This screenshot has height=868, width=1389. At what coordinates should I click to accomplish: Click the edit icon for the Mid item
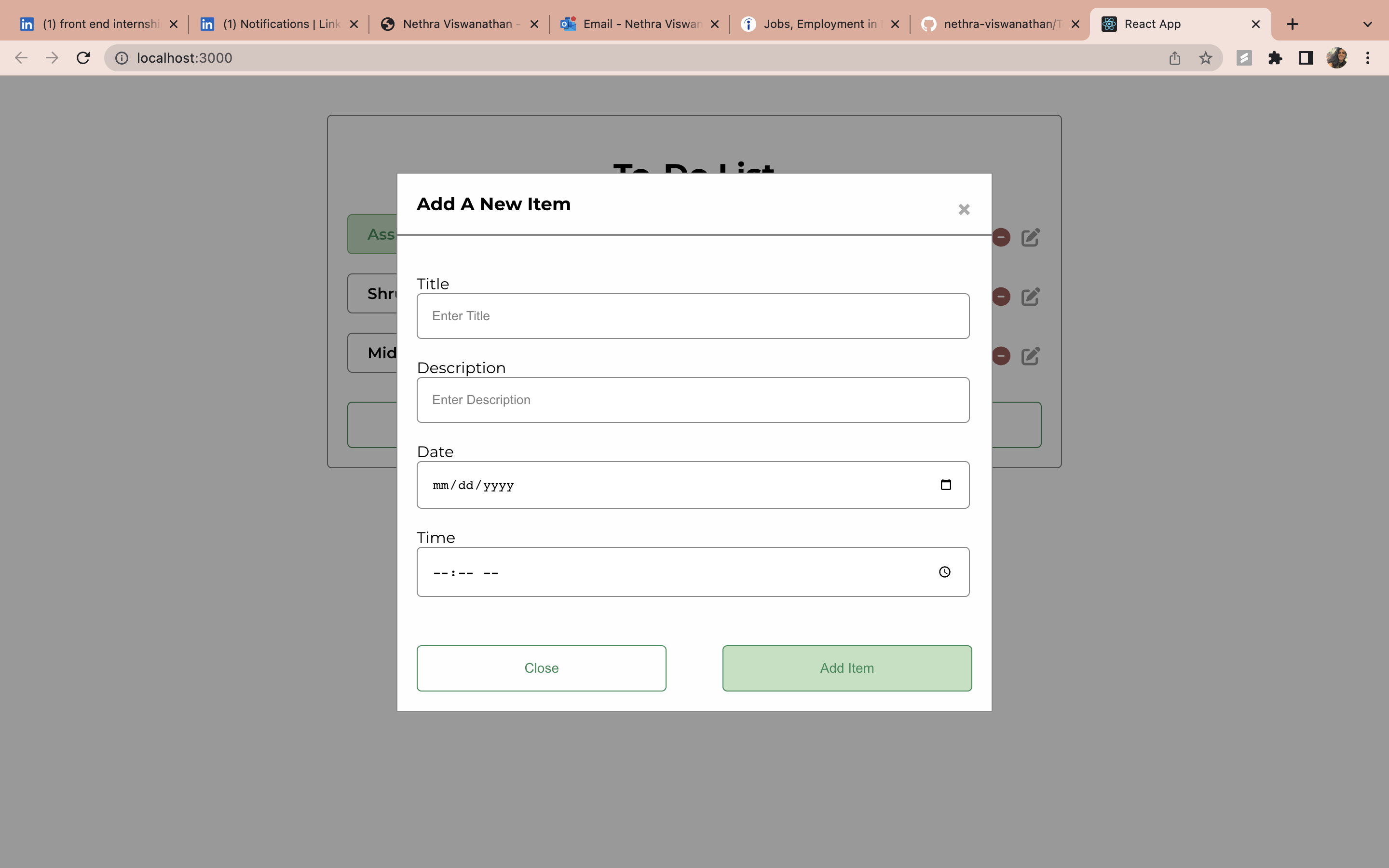(x=1030, y=356)
